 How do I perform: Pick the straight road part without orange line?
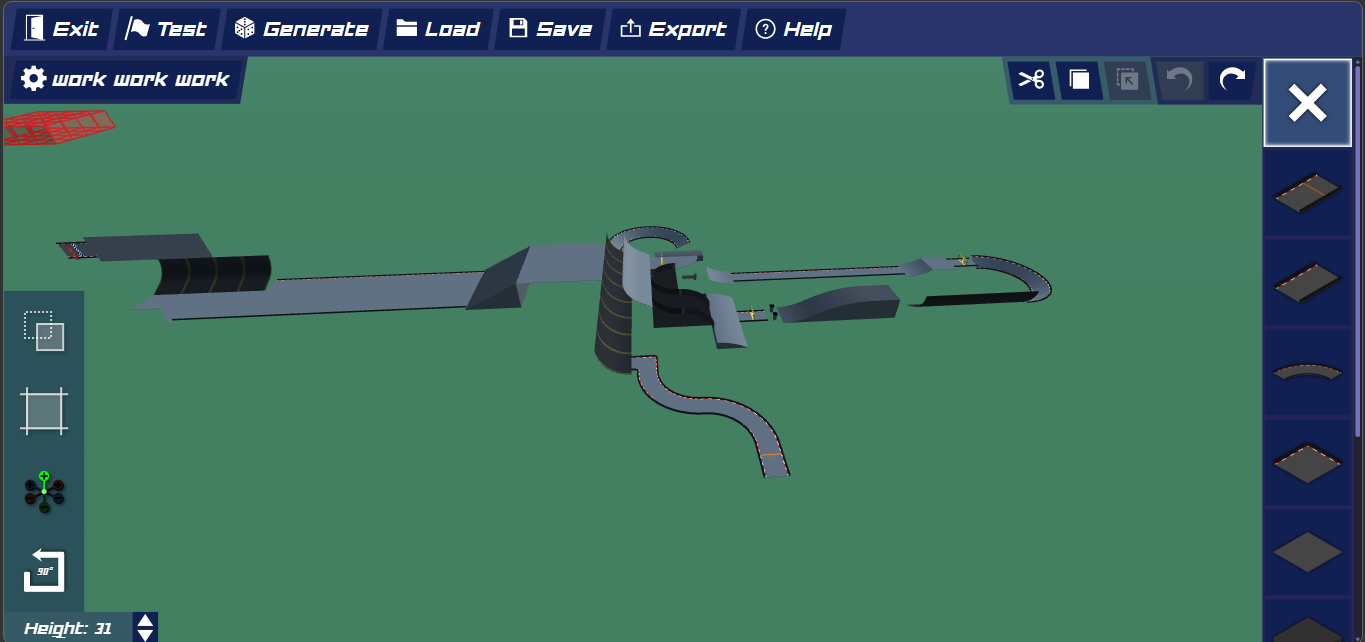(x=1308, y=284)
